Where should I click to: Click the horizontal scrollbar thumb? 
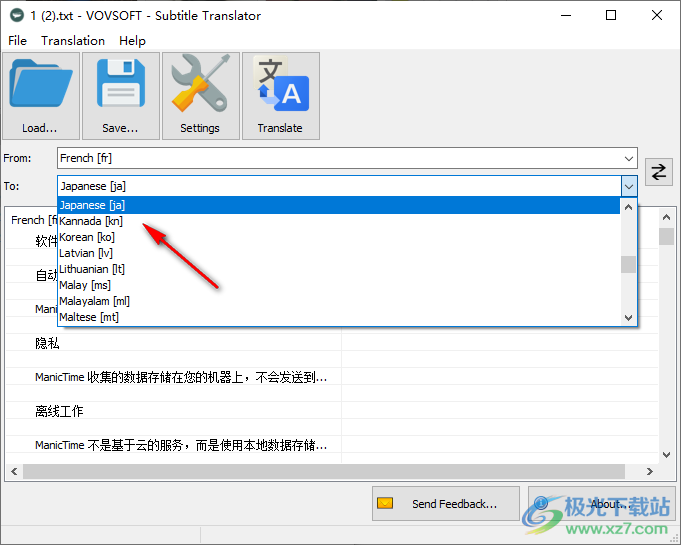pyautogui.click(x=324, y=472)
